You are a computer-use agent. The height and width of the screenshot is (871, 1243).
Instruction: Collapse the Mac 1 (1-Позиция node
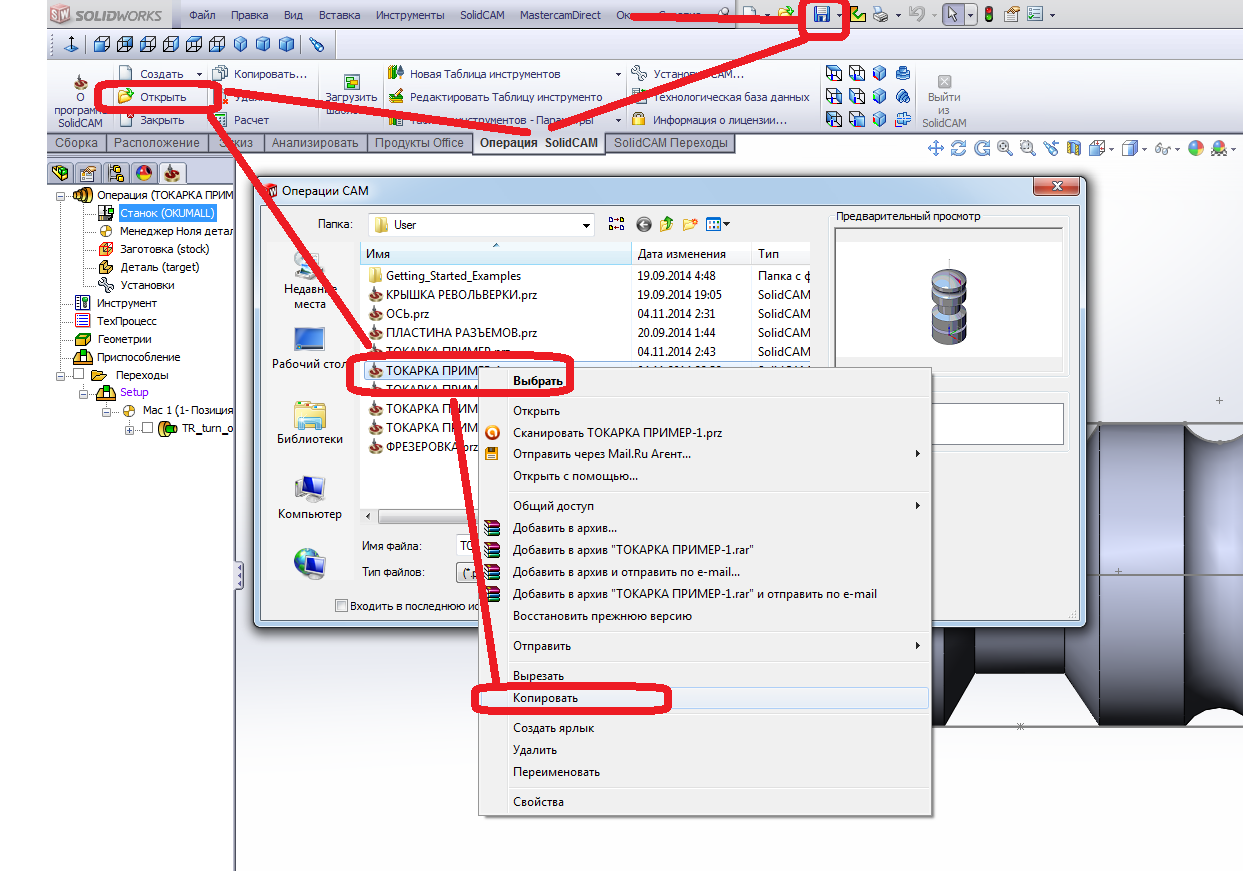107,410
